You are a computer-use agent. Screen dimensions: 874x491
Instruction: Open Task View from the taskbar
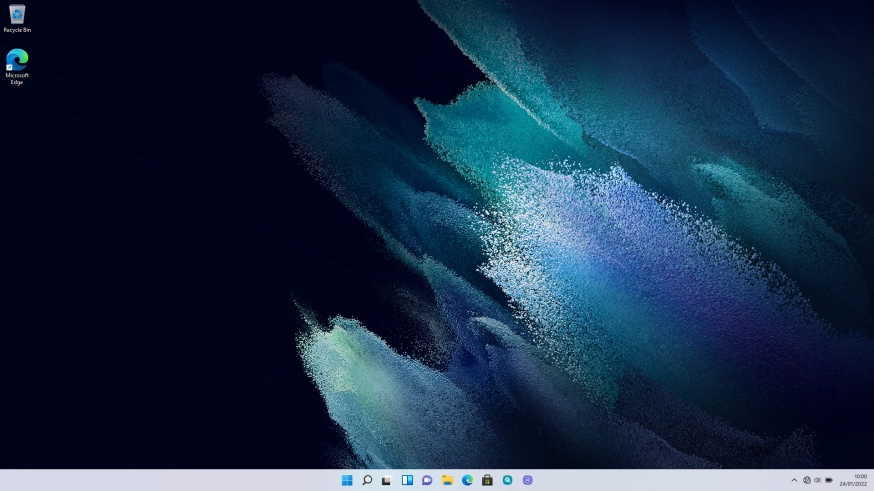(x=387, y=480)
